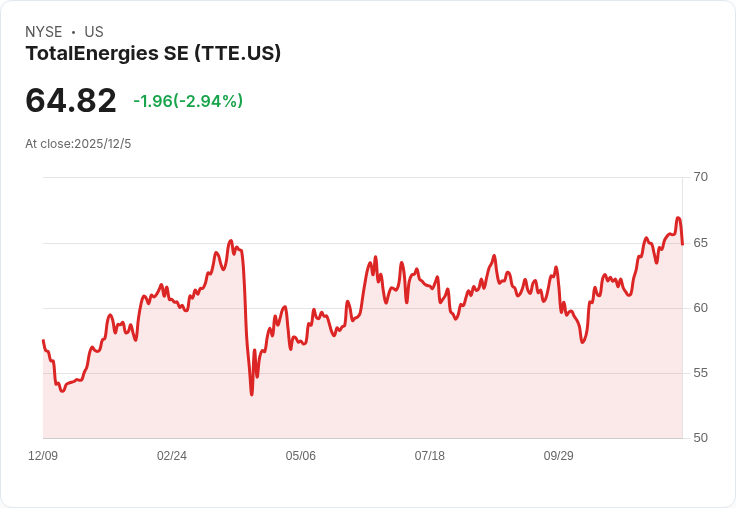Click the At close:2025/12/5 timestamp
The image size is (736, 508).
tap(78, 144)
